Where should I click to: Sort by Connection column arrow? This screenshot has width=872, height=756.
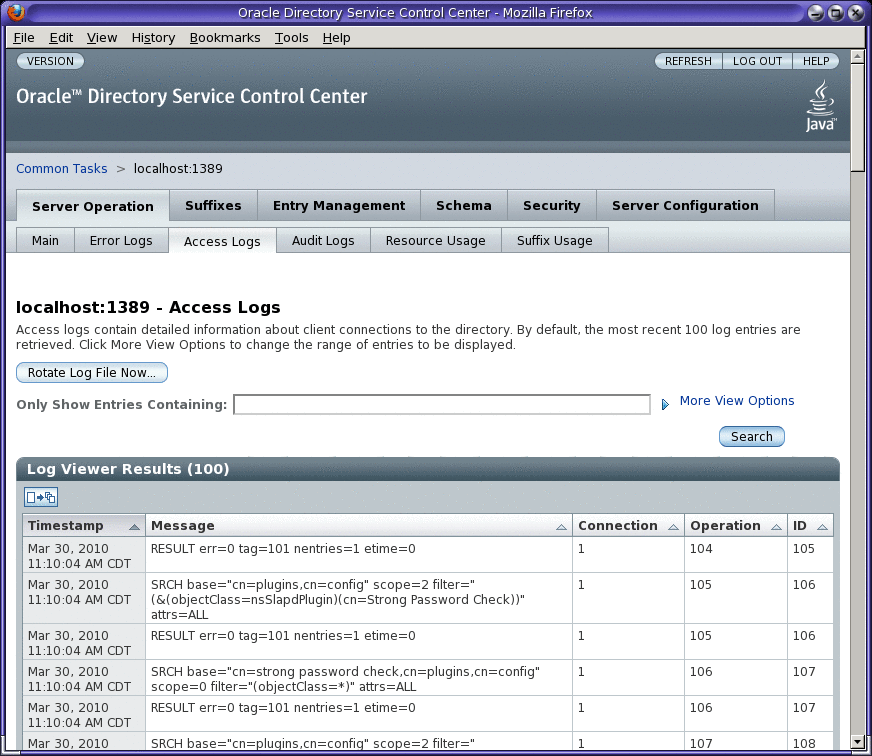pyautogui.click(x=673, y=526)
